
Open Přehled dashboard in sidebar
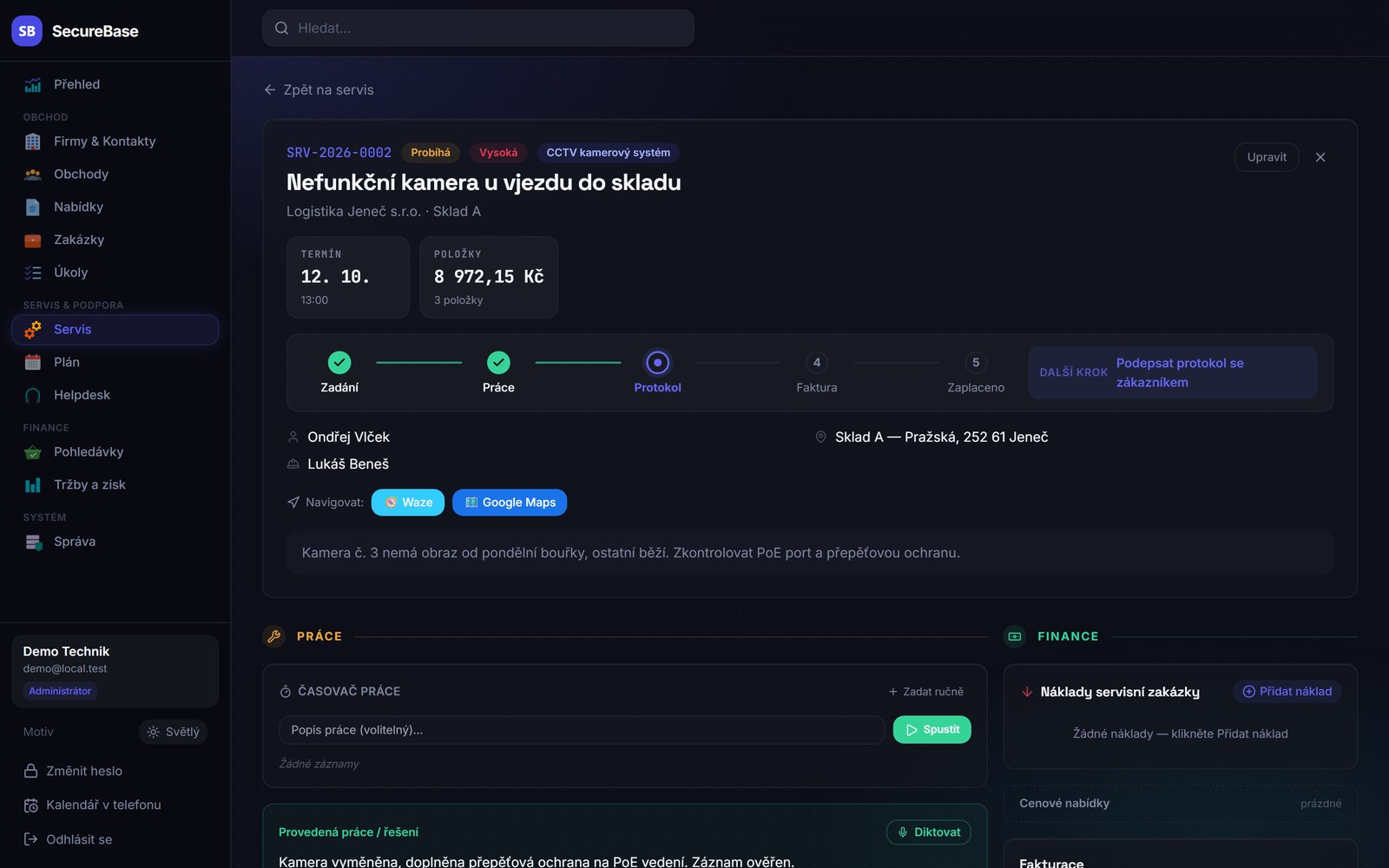[115, 84]
